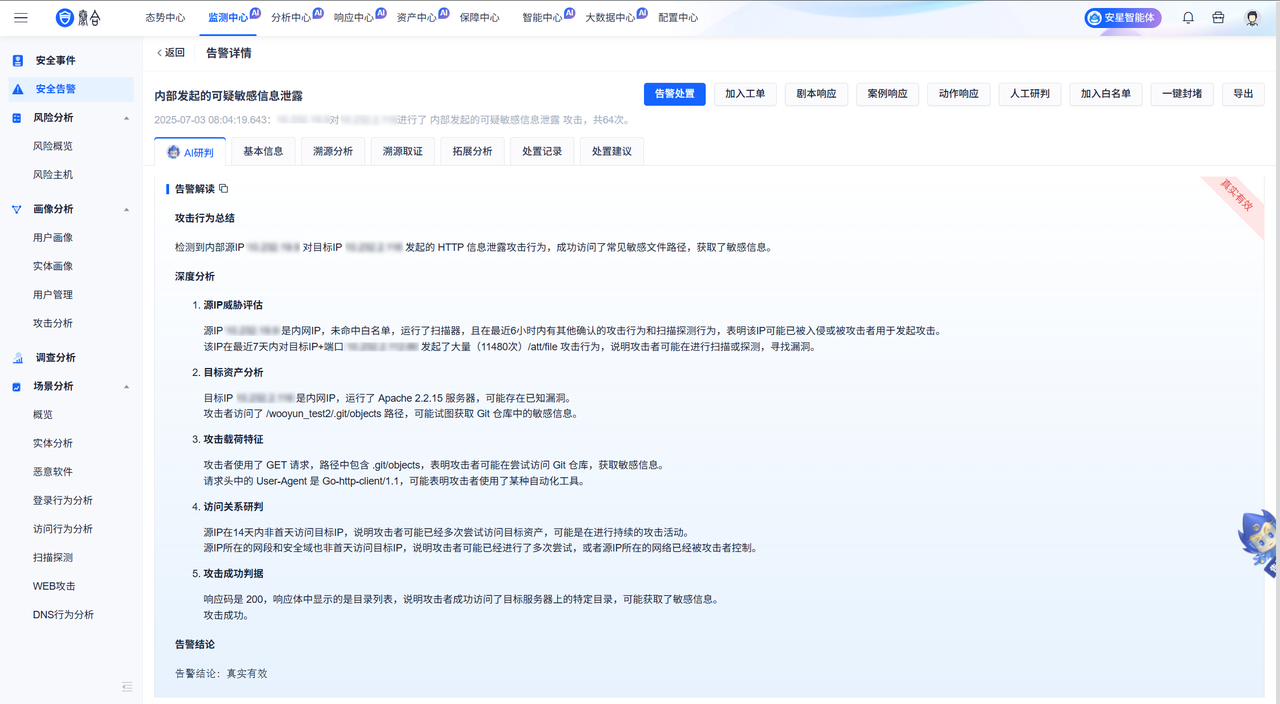The image size is (1280, 704).
Task: Click the 调查分析 chart icon in sidebar
Action: 17,357
